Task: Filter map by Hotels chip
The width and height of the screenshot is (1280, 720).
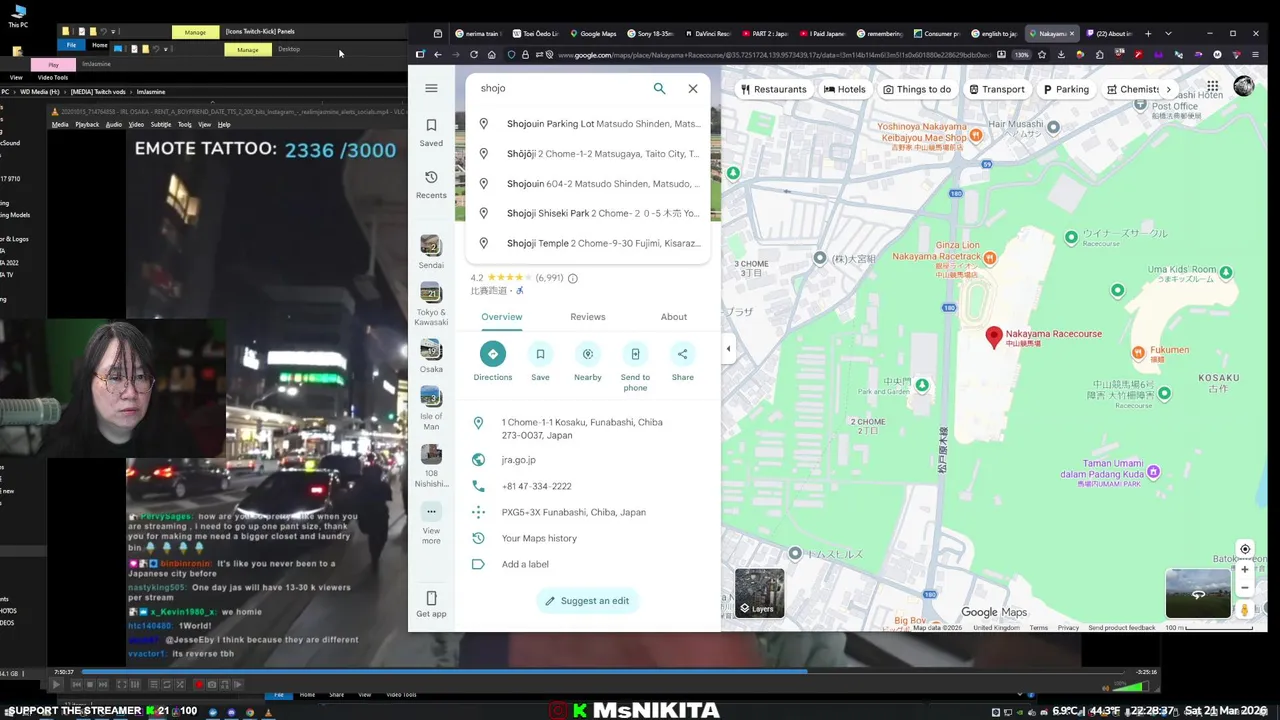Action: click(x=844, y=89)
